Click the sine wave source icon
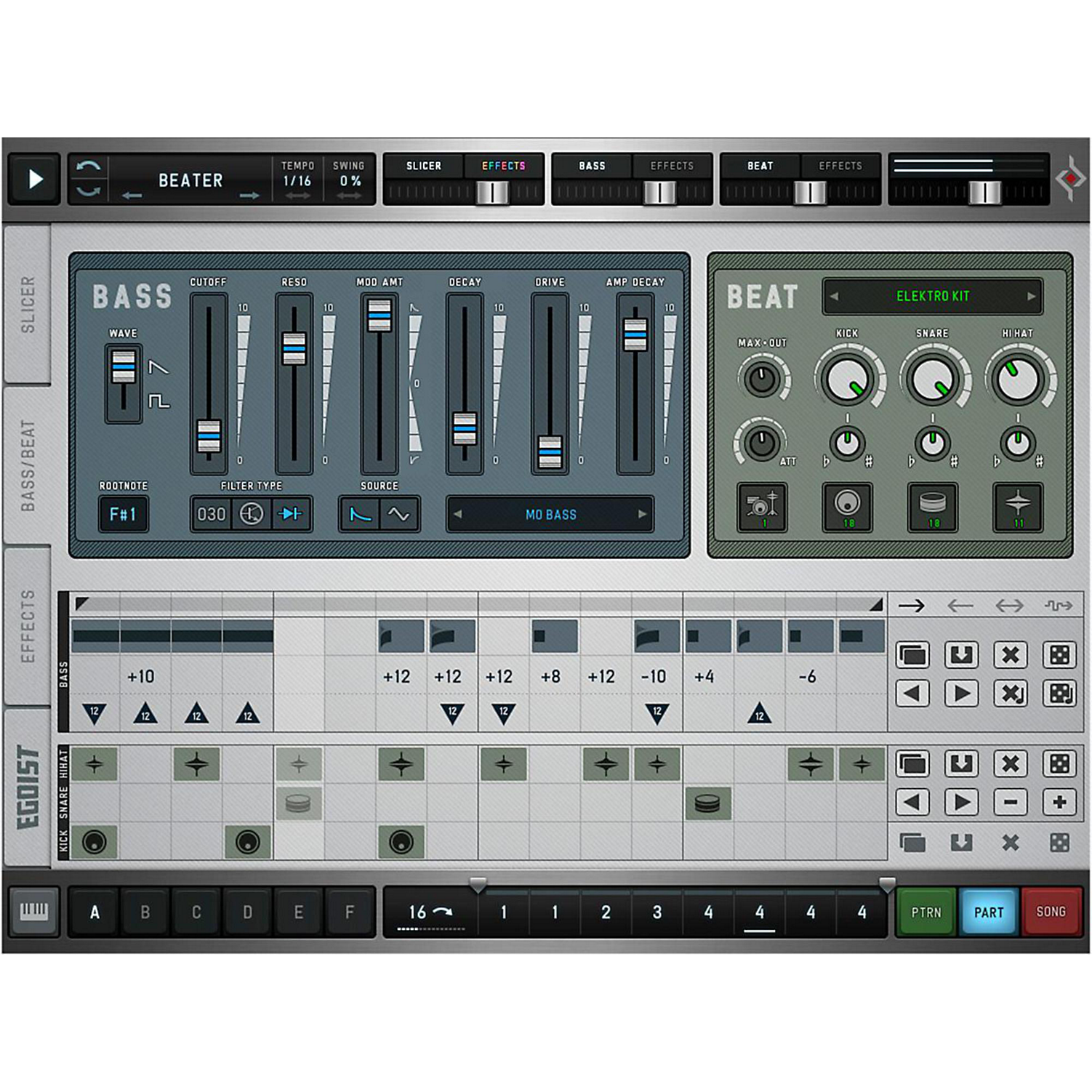Viewport: 1092px width, 1092px height. coord(398,514)
